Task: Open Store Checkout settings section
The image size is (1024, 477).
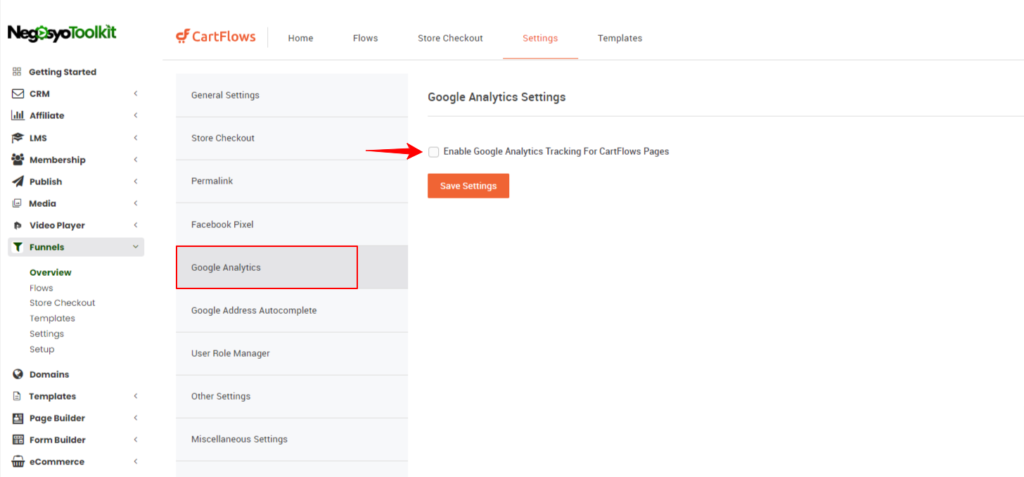Action: 292,139
